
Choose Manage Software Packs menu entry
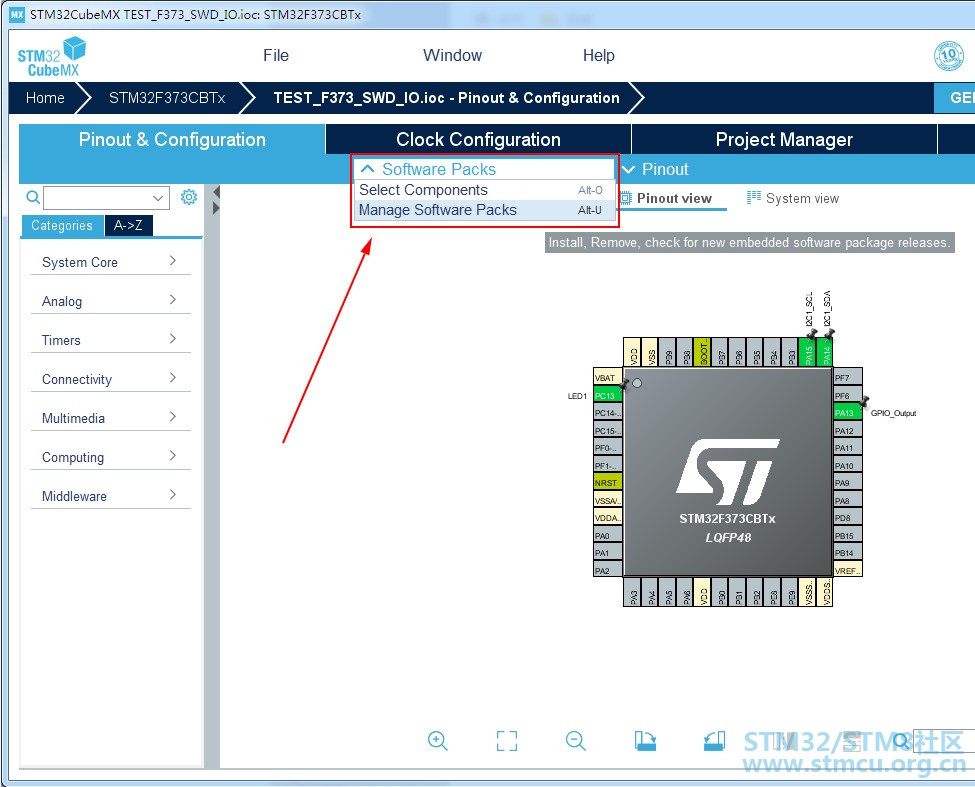pos(484,210)
